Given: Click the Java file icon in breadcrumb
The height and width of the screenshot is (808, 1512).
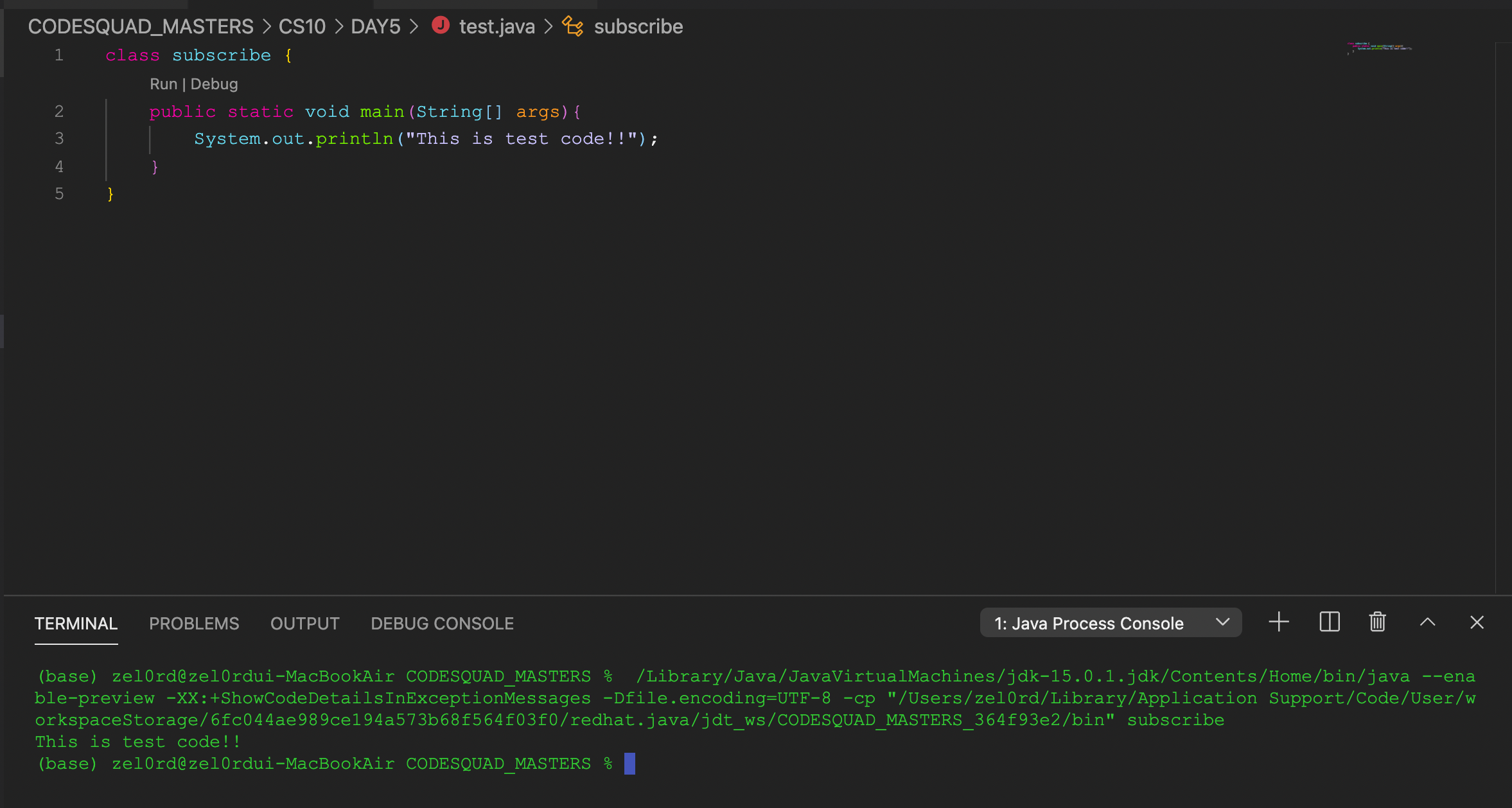Looking at the screenshot, I should (x=441, y=26).
